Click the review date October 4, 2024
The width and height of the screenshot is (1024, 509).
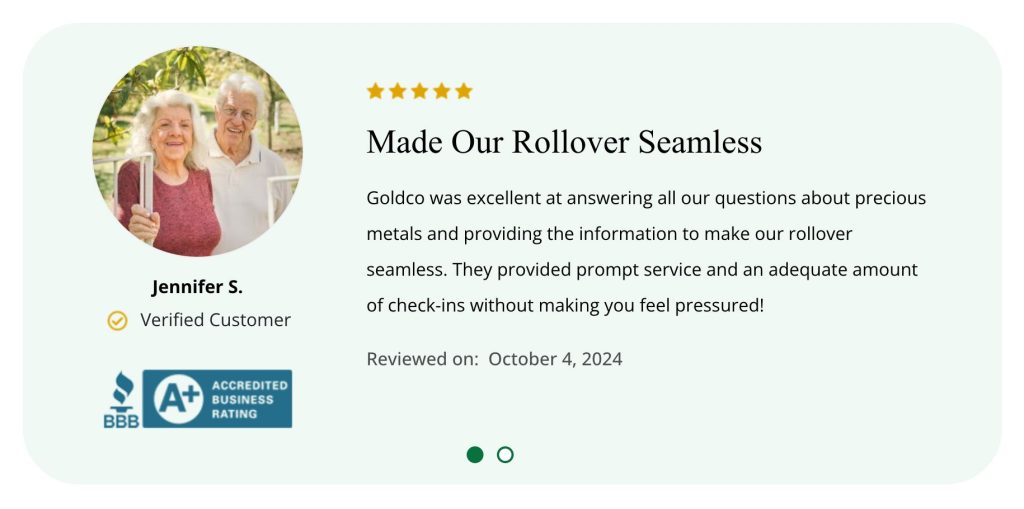point(555,359)
